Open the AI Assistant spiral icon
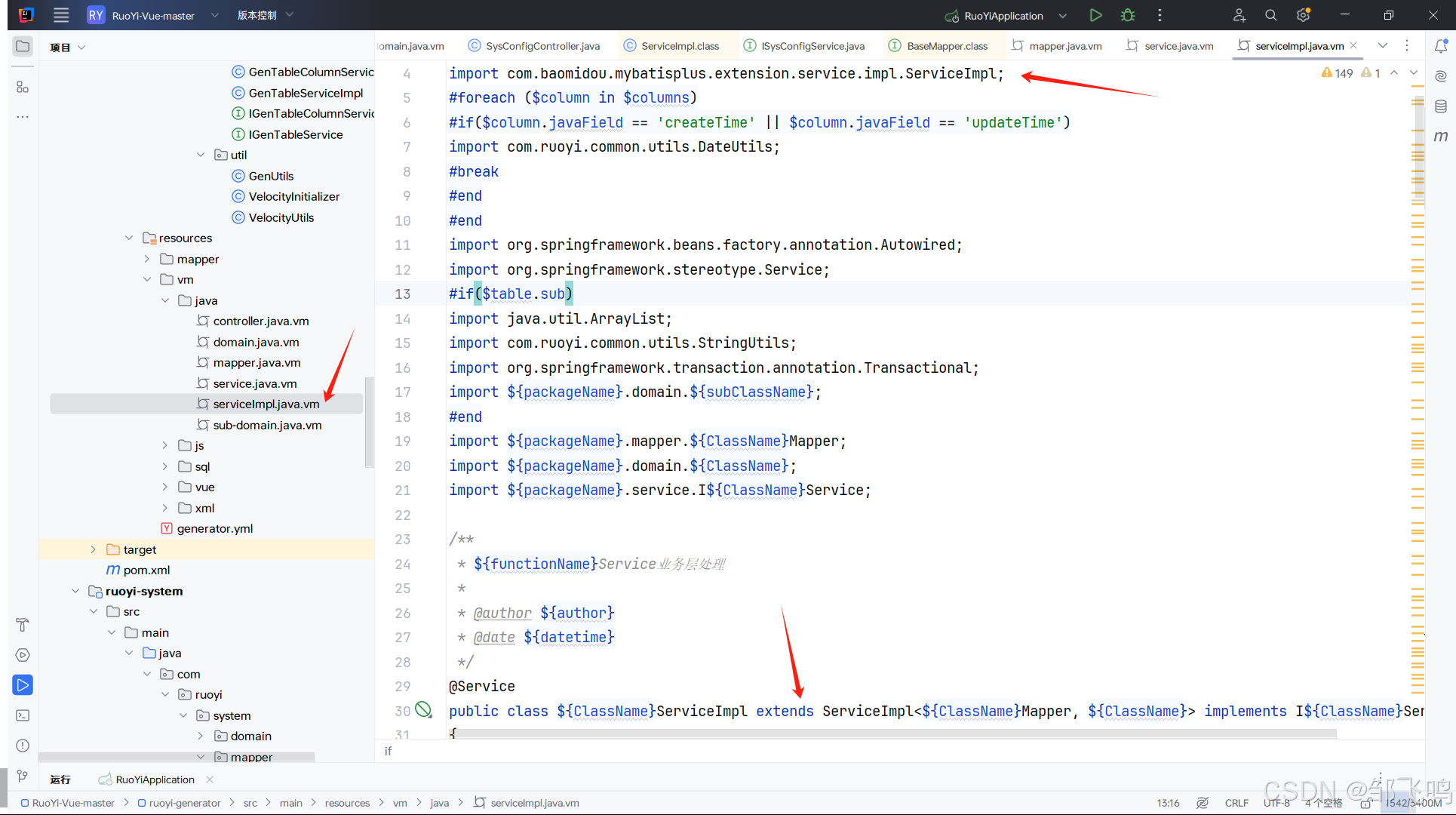The height and width of the screenshot is (815, 1456). (x=1441, y=76)
